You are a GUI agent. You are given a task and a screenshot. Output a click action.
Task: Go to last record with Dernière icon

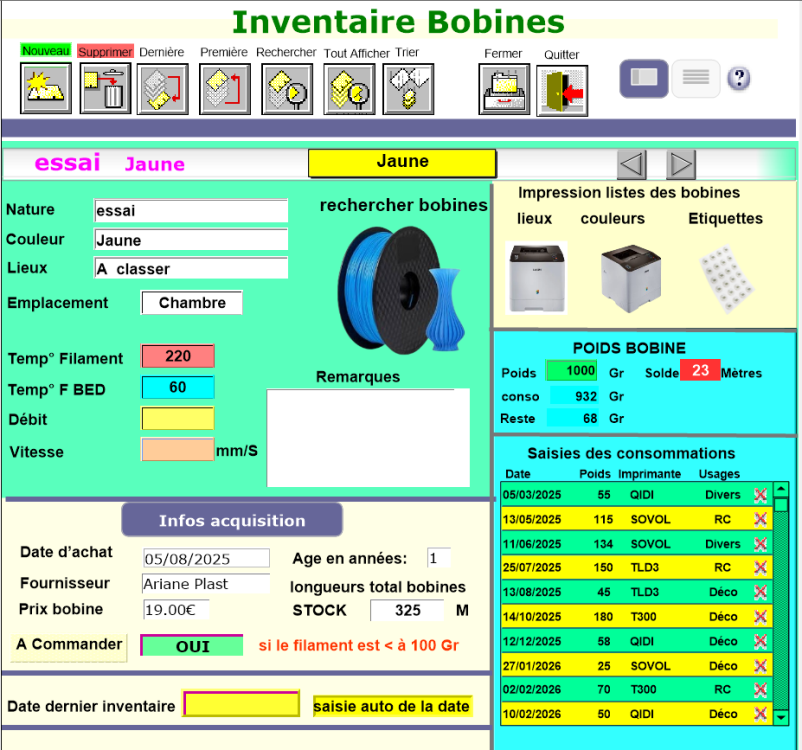163,89
